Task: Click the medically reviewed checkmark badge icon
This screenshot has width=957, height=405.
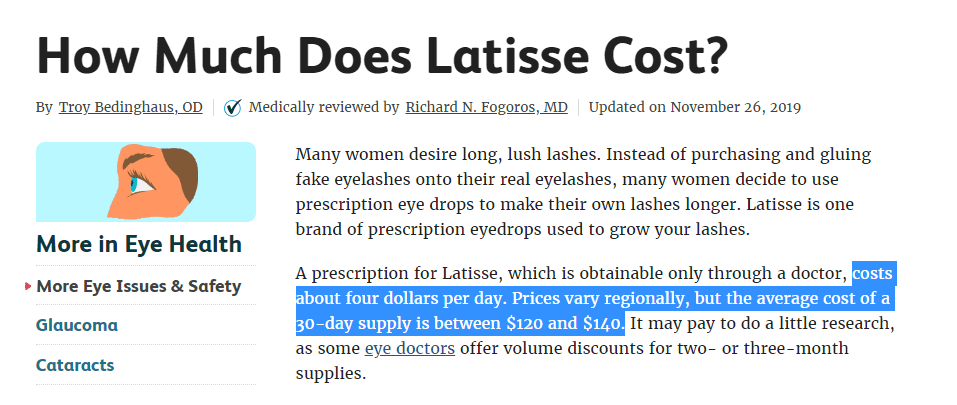Action: [x=233, y=108]
